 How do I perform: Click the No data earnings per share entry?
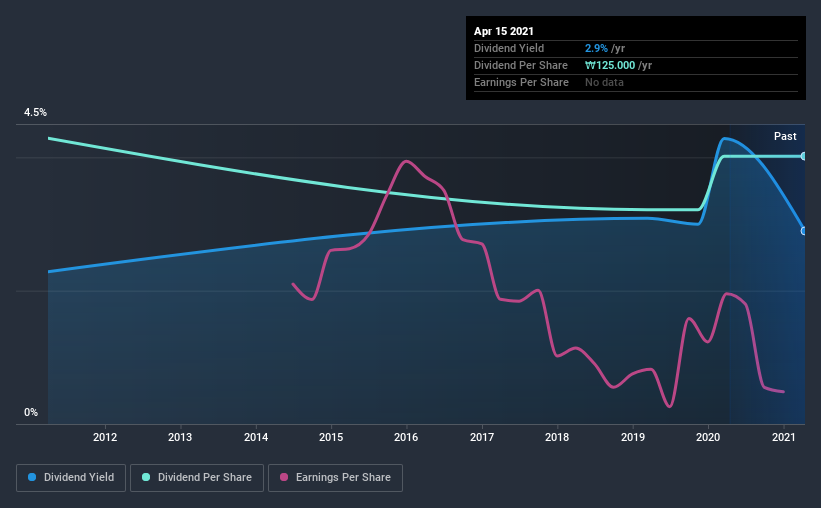tap(604, 82)
